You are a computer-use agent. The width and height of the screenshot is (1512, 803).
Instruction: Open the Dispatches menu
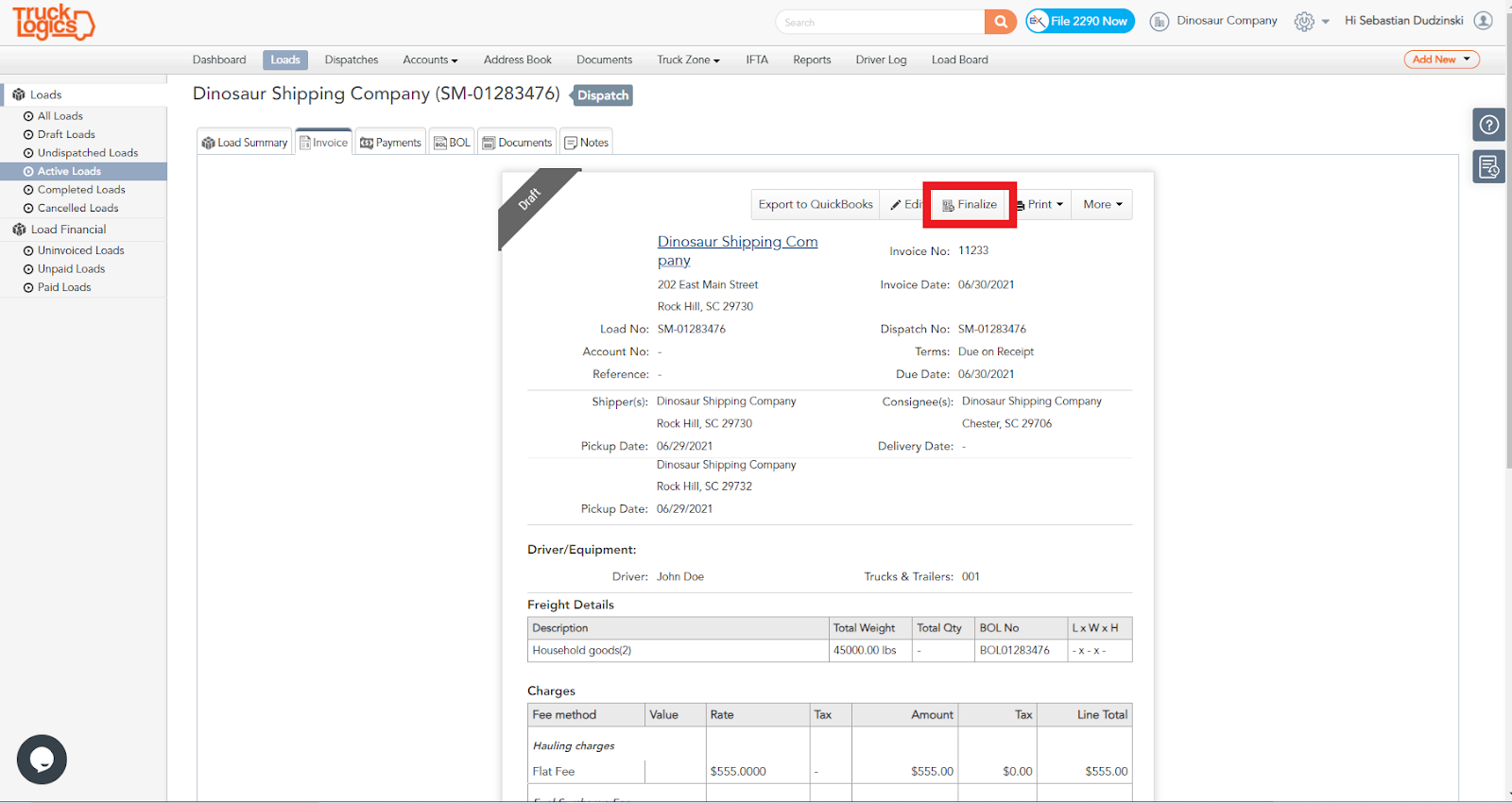click(352, 60)
